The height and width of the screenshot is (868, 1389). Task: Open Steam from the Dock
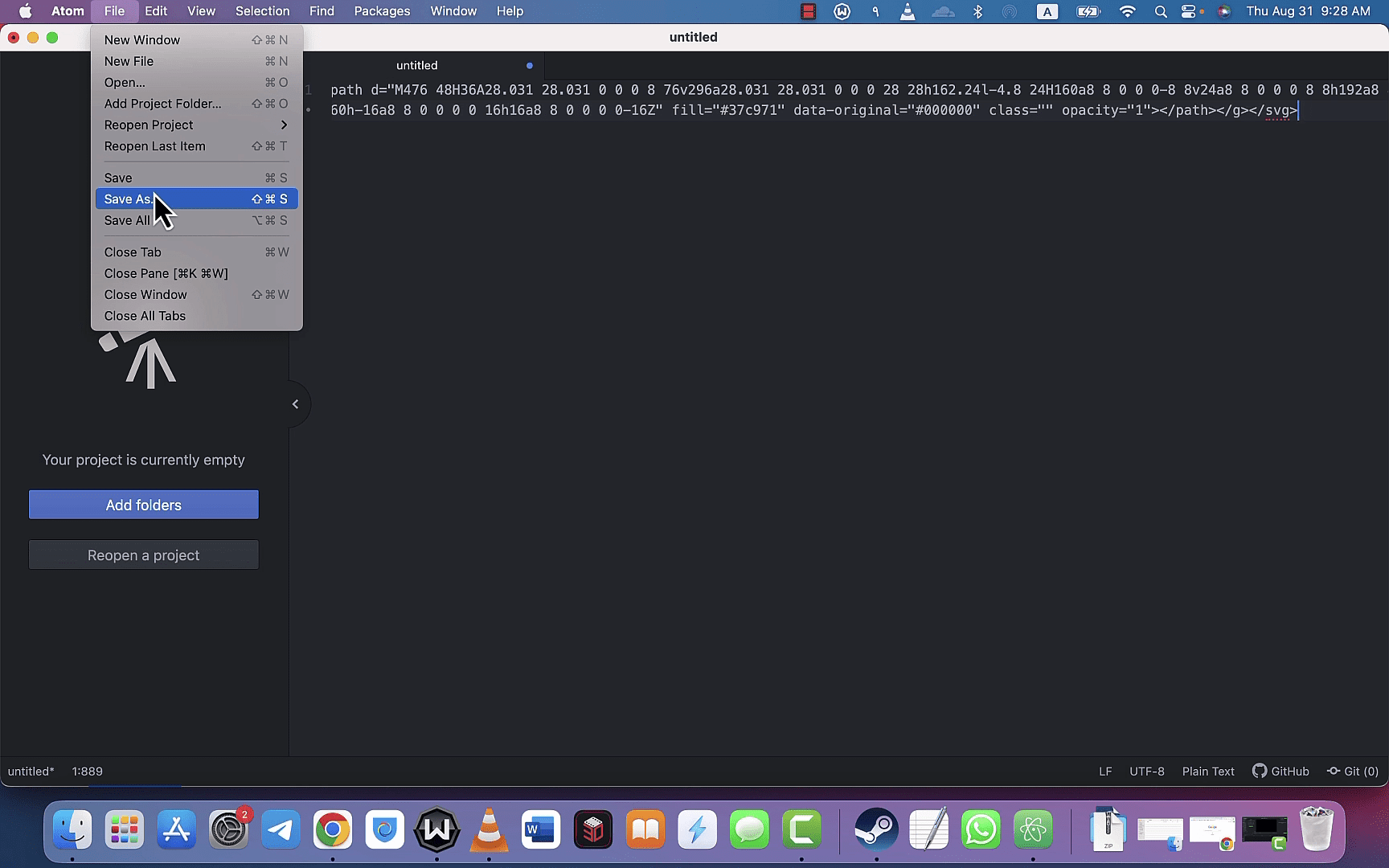876,829
